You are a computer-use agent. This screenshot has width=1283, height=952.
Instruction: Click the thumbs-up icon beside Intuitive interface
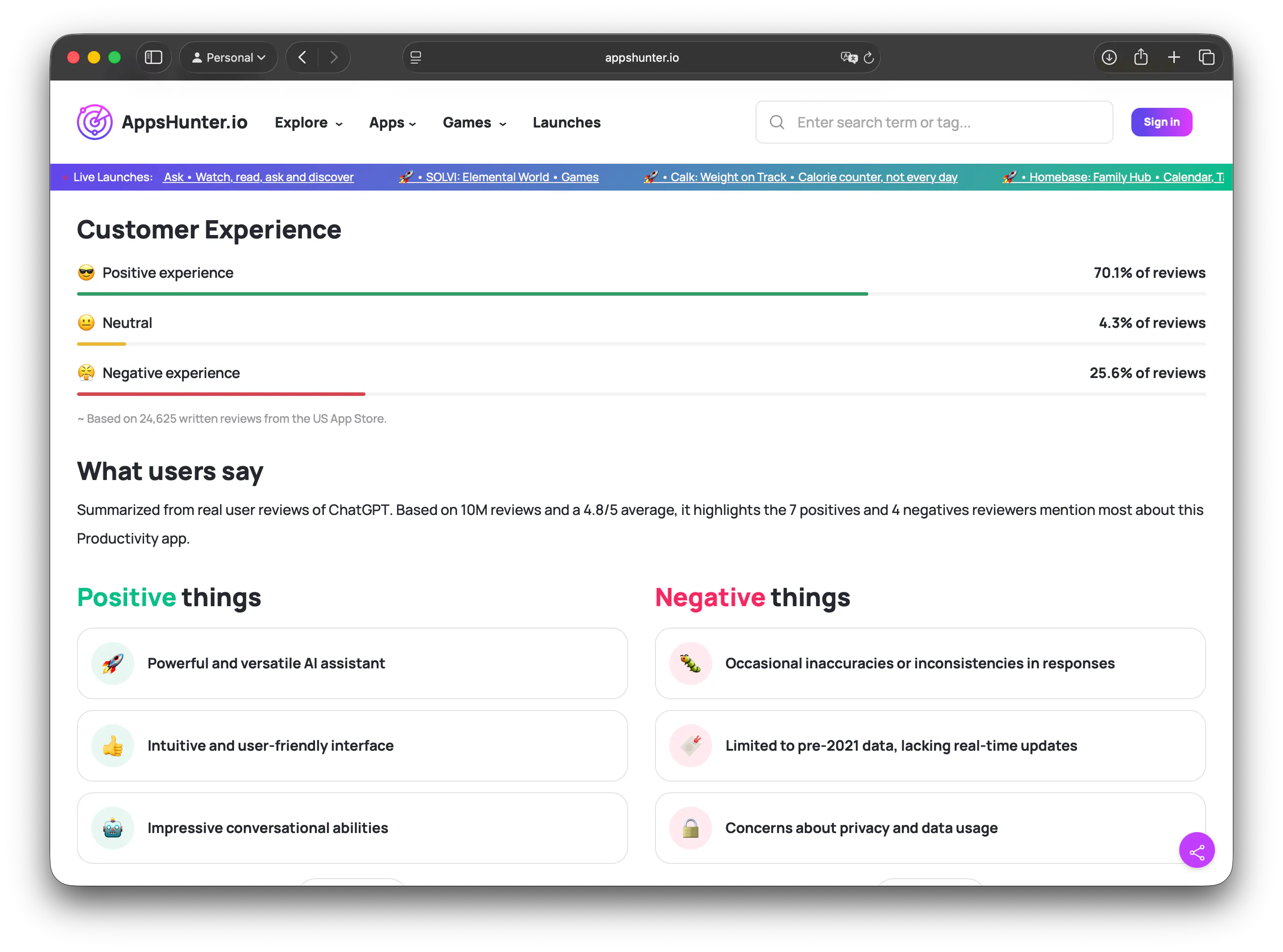coord(112,746)
